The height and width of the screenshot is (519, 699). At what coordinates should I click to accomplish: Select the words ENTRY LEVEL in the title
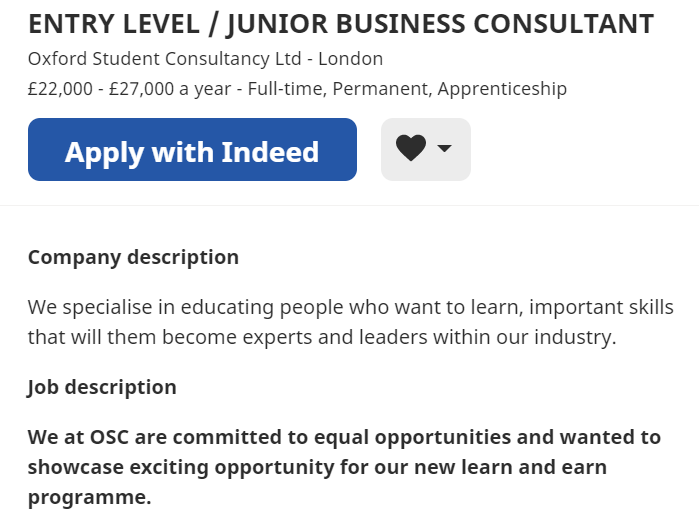(x=114, y=24)
